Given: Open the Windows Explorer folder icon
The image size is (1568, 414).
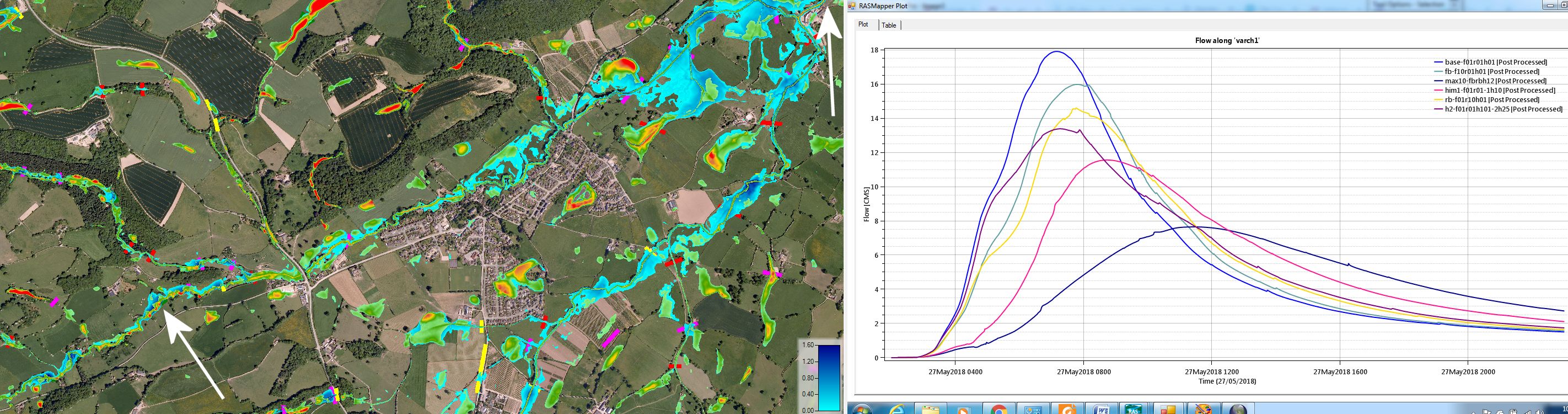Looking at the screenshot, I should (x=930, y=410).
